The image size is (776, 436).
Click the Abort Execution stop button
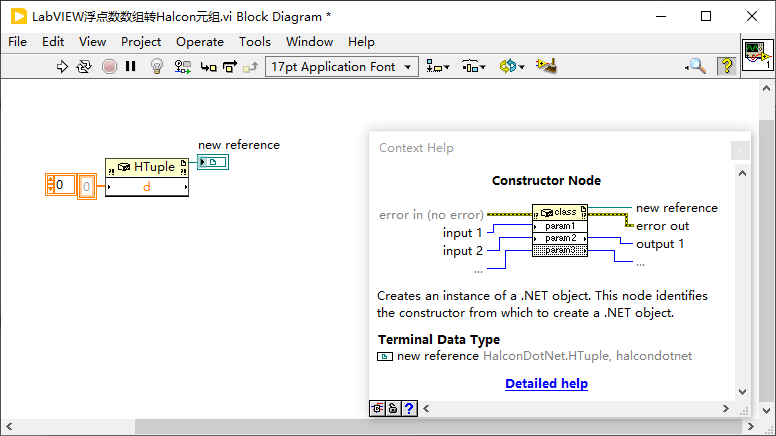point(109,66)
